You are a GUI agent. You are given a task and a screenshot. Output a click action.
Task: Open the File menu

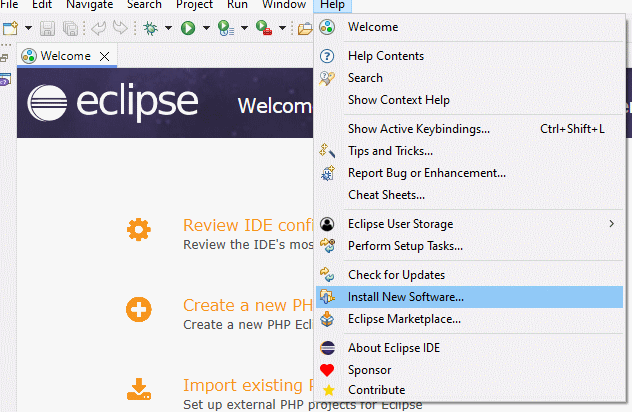(9, 4)
